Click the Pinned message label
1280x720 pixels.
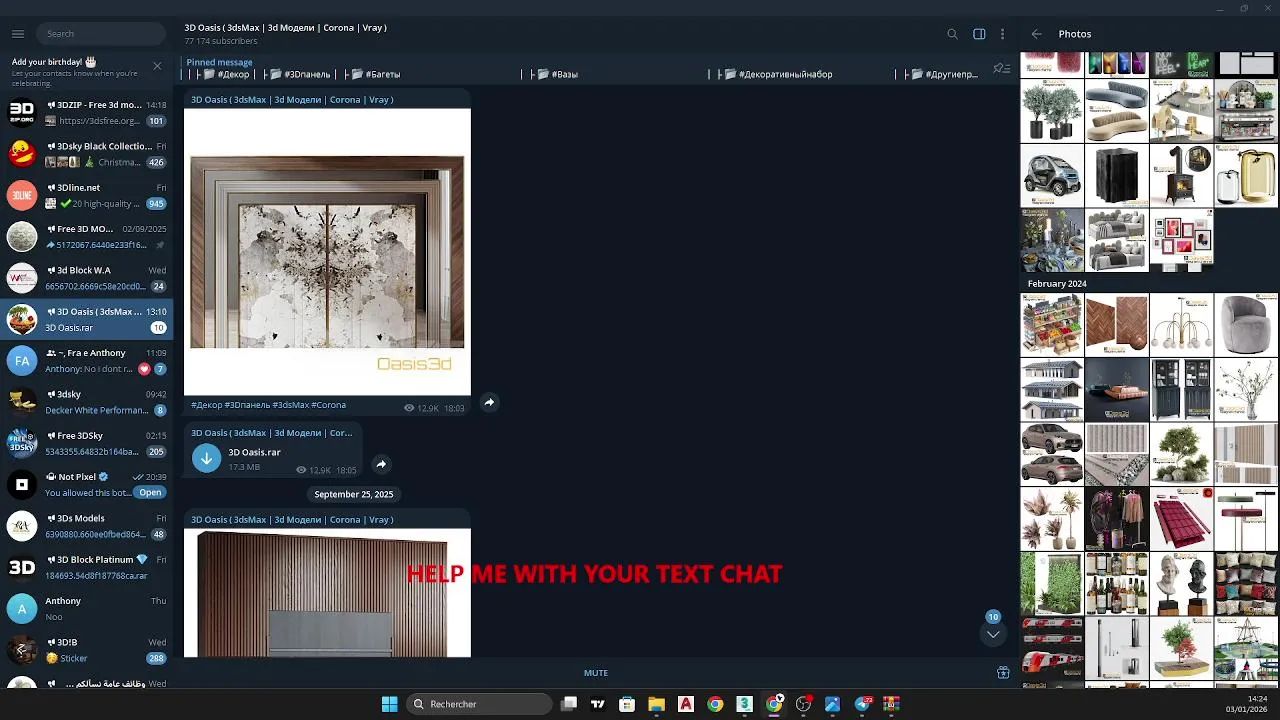click(x=219, y=62)
